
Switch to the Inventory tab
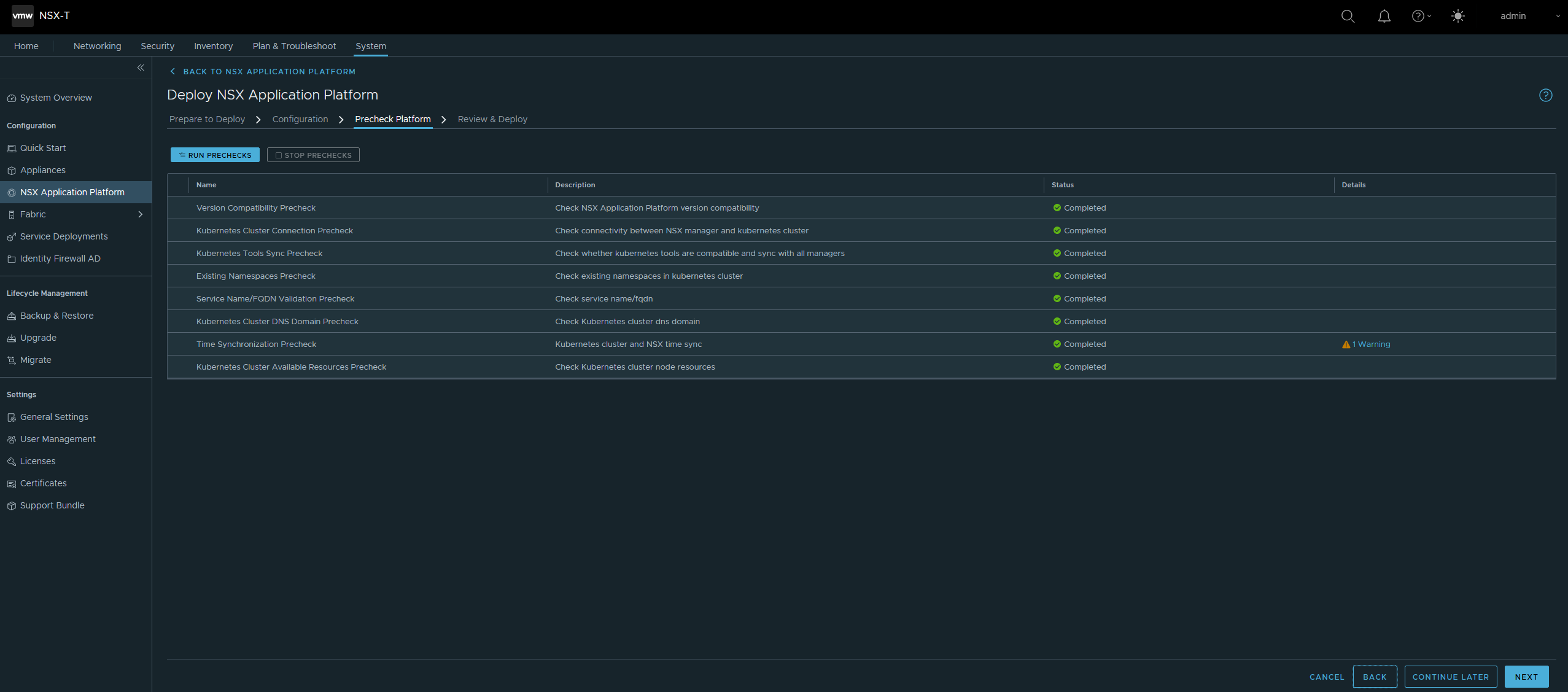(x=213, y=46)
